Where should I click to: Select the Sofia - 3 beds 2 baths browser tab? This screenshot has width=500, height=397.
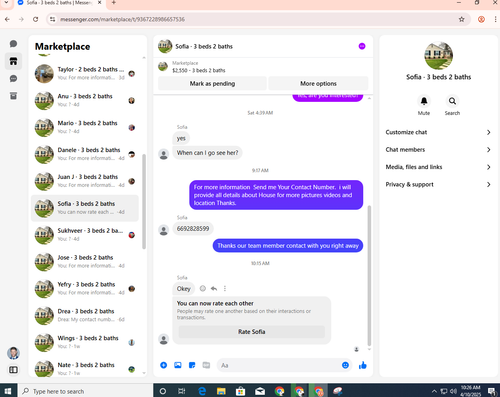pyautogui.click(x=60, y=3)
